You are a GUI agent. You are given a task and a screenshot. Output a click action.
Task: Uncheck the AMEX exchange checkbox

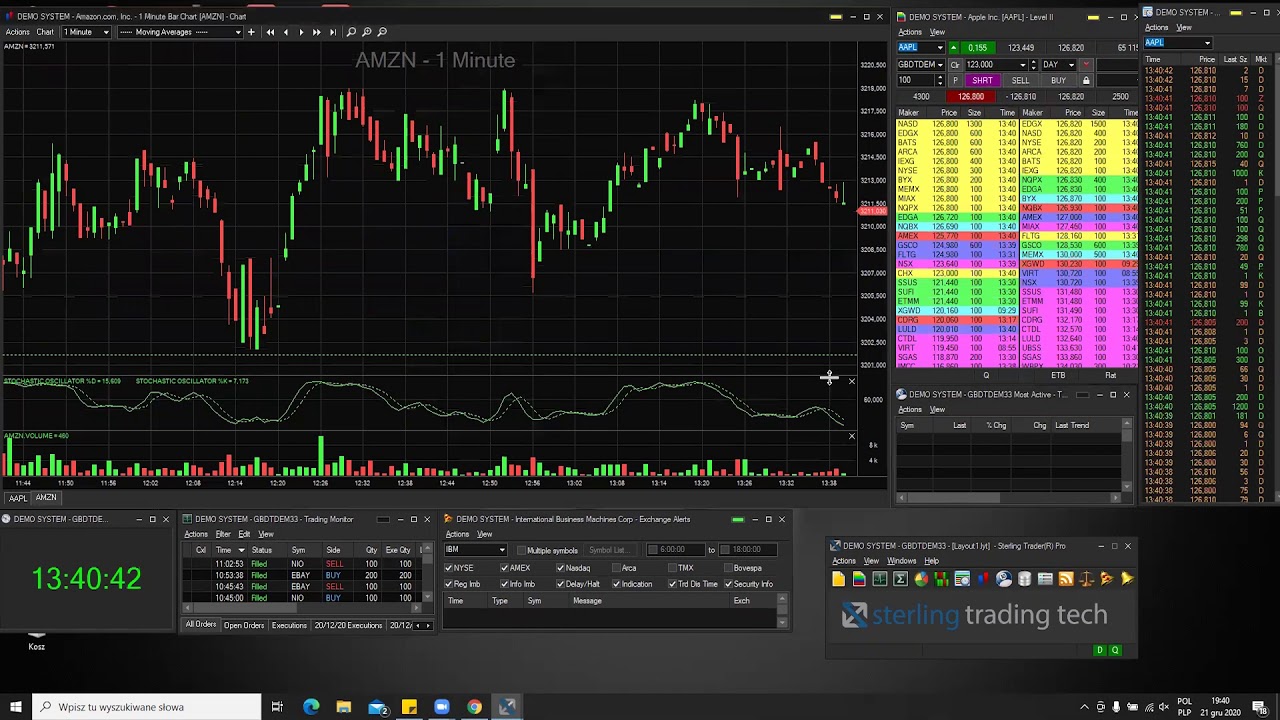[x=505, y=568]
